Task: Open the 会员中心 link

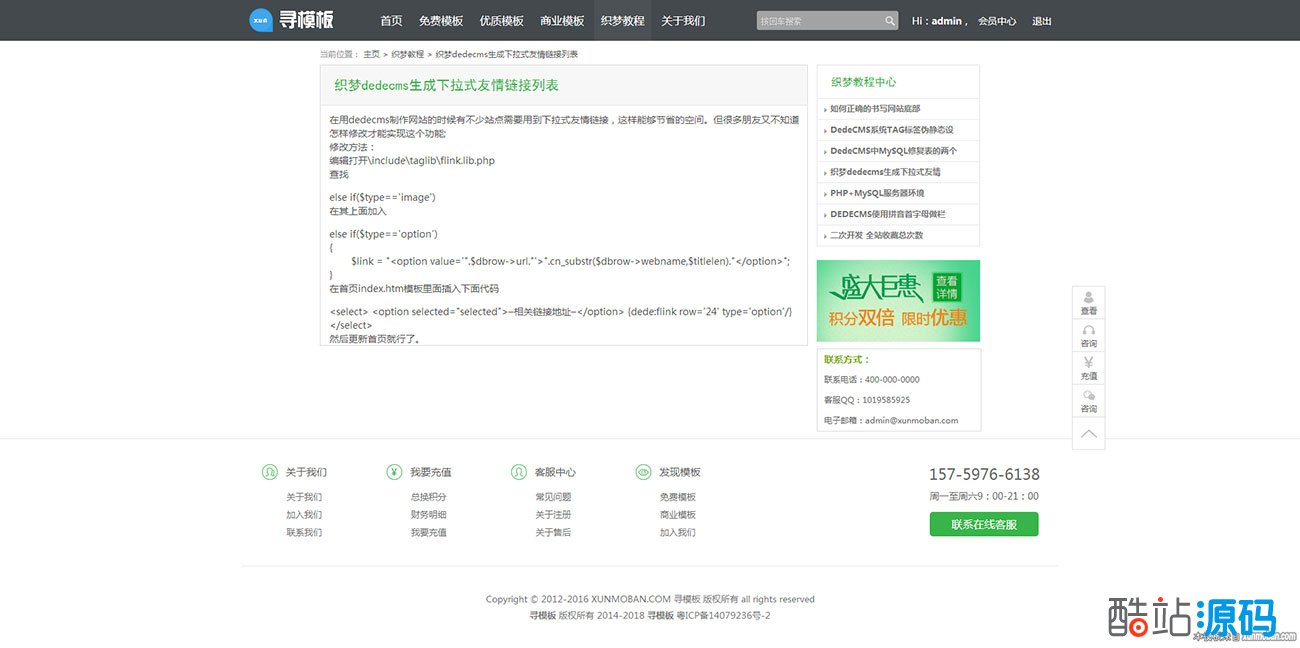Action: click(996, 21)
